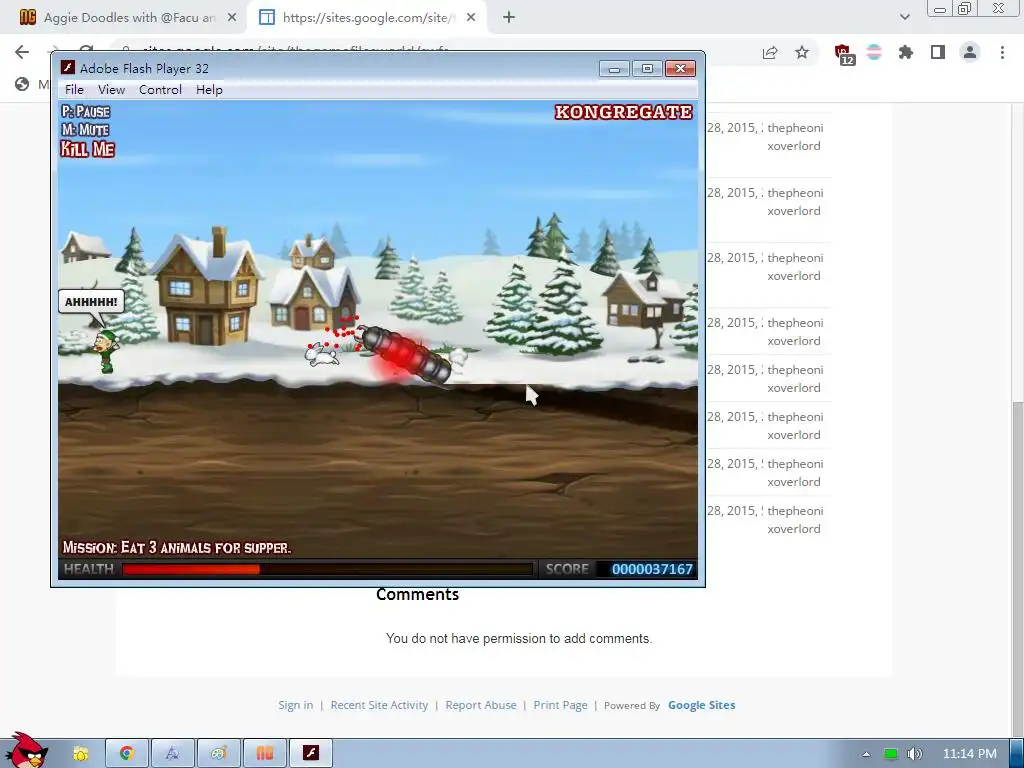1024x768 pixels.
Task: Click the Sign in link
Action: [x=296, y=705]
